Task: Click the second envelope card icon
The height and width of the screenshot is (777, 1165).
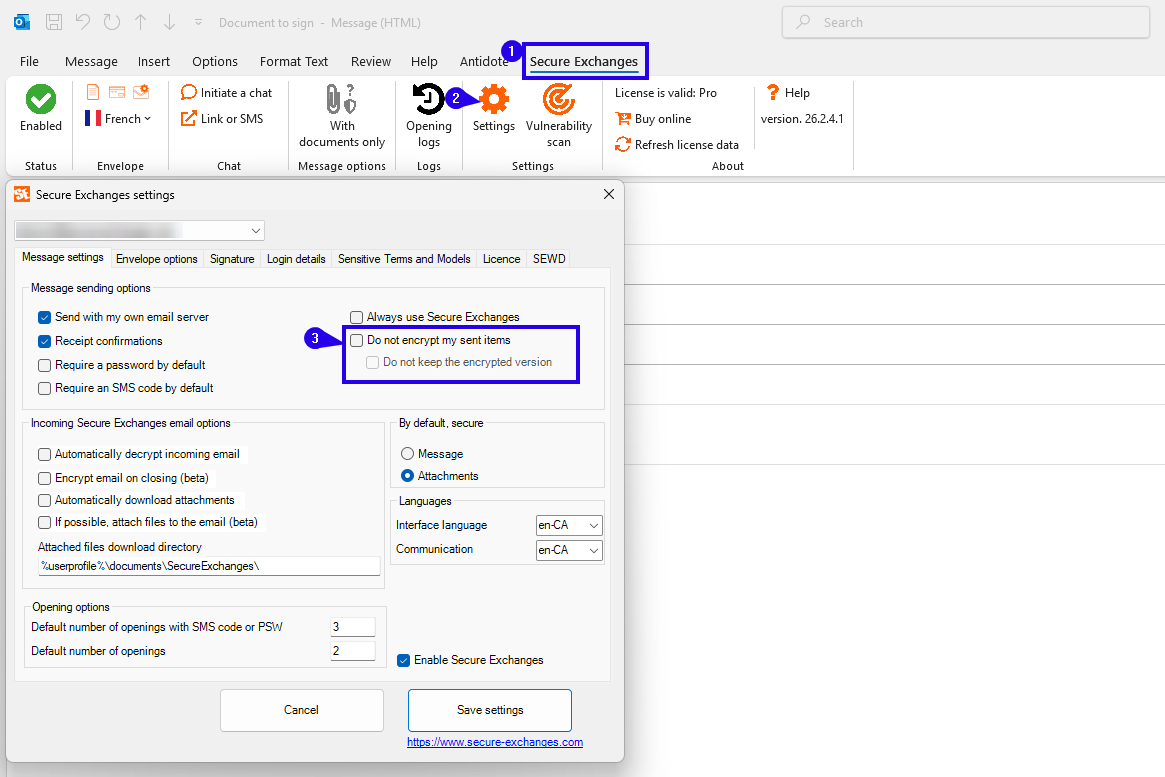Action: [117, 92]
